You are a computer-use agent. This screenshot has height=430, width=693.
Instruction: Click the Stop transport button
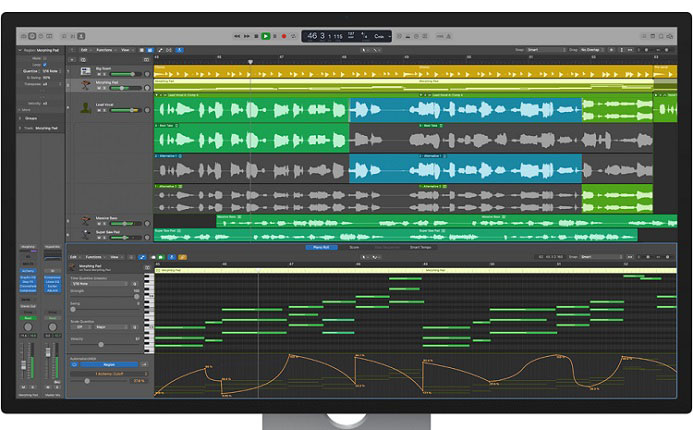point(256,36)
